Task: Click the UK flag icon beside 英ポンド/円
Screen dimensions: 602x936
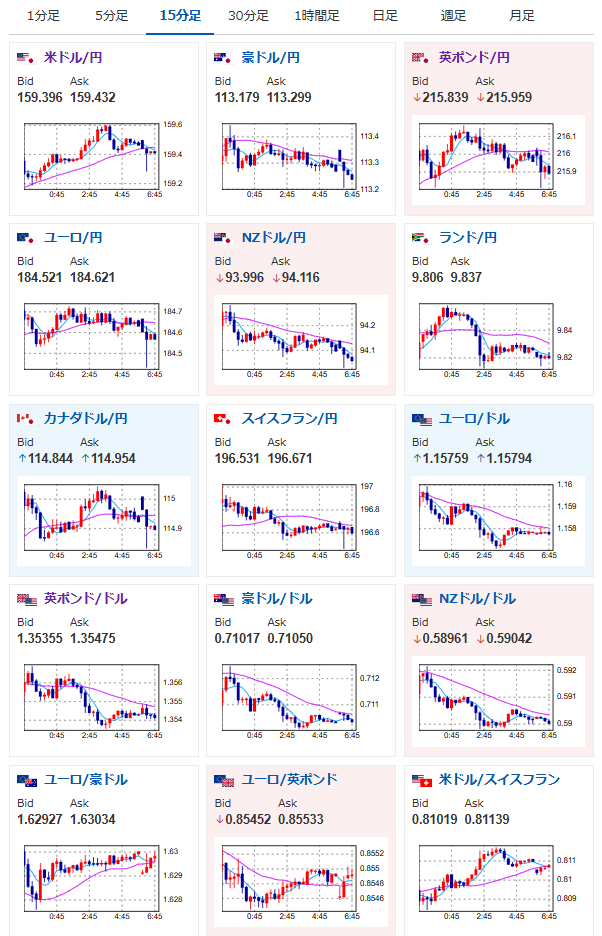Action: coord(420,58)
